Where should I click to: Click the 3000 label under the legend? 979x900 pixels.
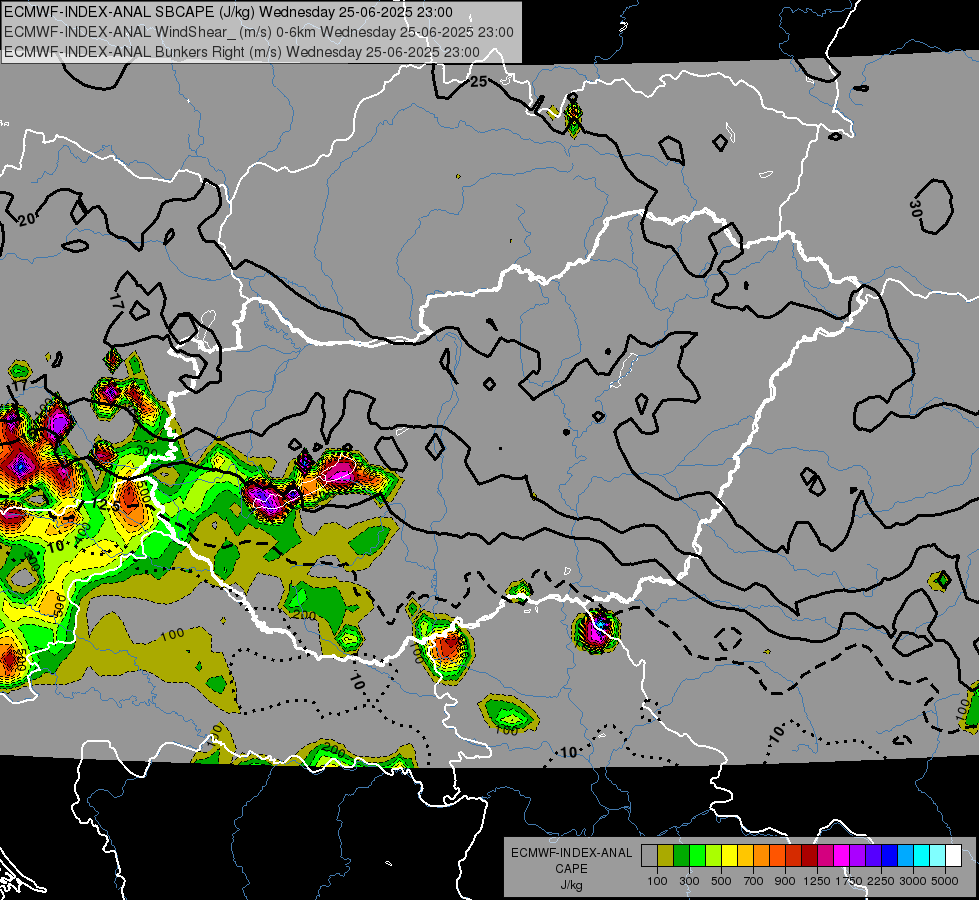[x=913, y=881]
